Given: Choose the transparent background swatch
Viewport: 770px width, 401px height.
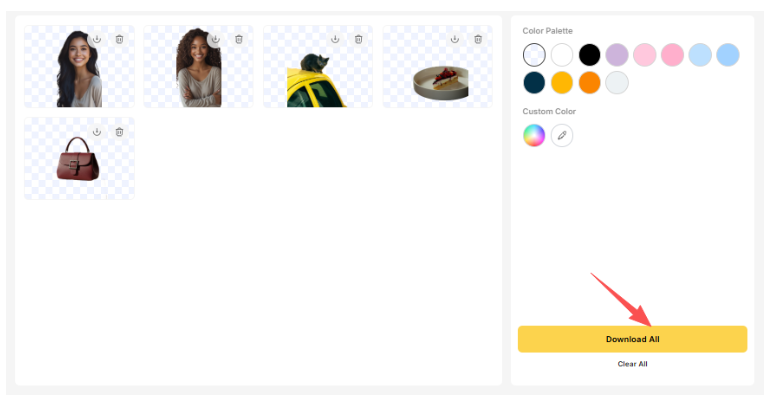Looking at the screenshot, I should 534,54.
